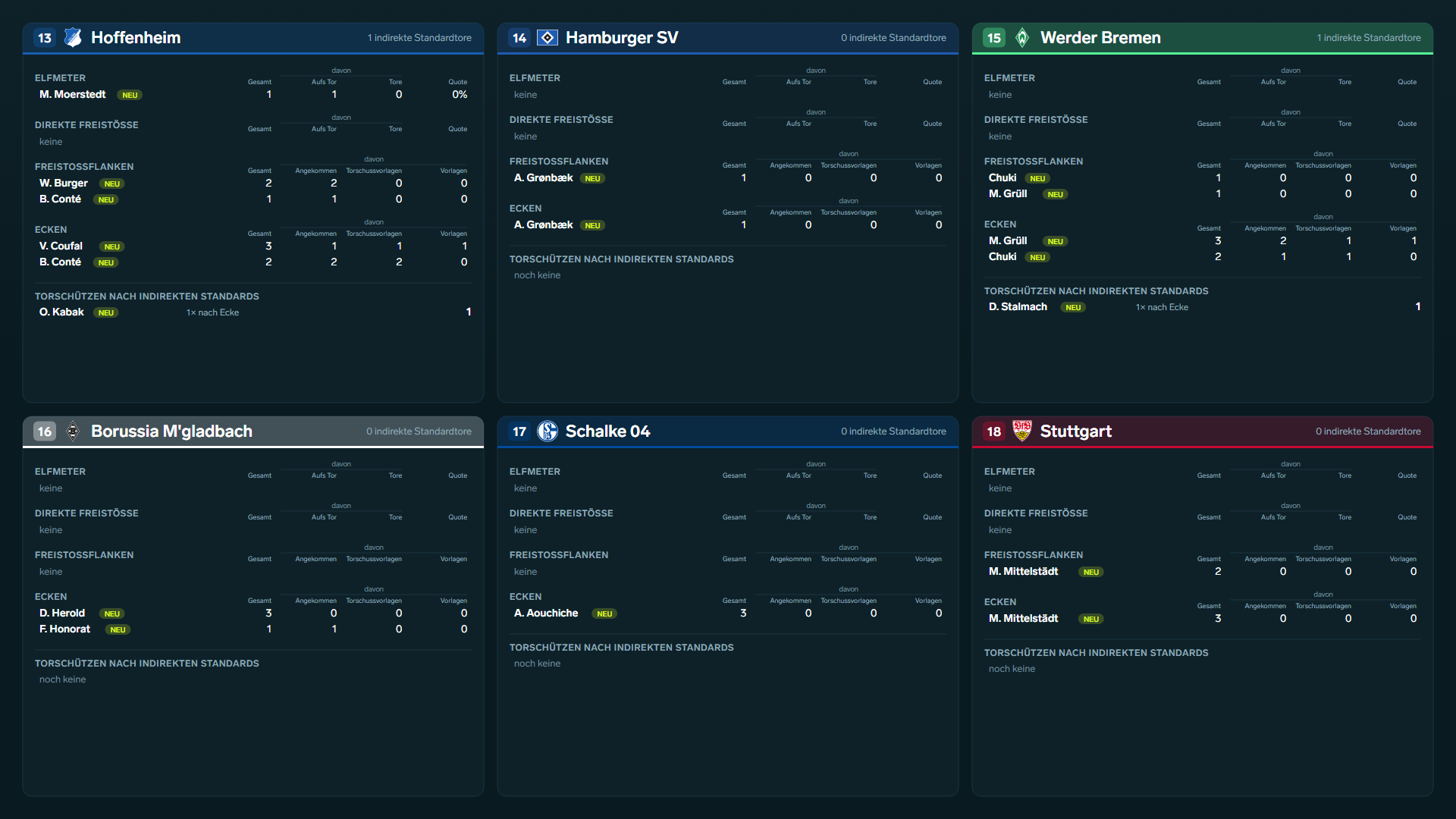The width and height of the screenshot is (1456, 819).
Task: Select rank badge 16 on Borussia M'gladbach card
Action: pos(45,431)
